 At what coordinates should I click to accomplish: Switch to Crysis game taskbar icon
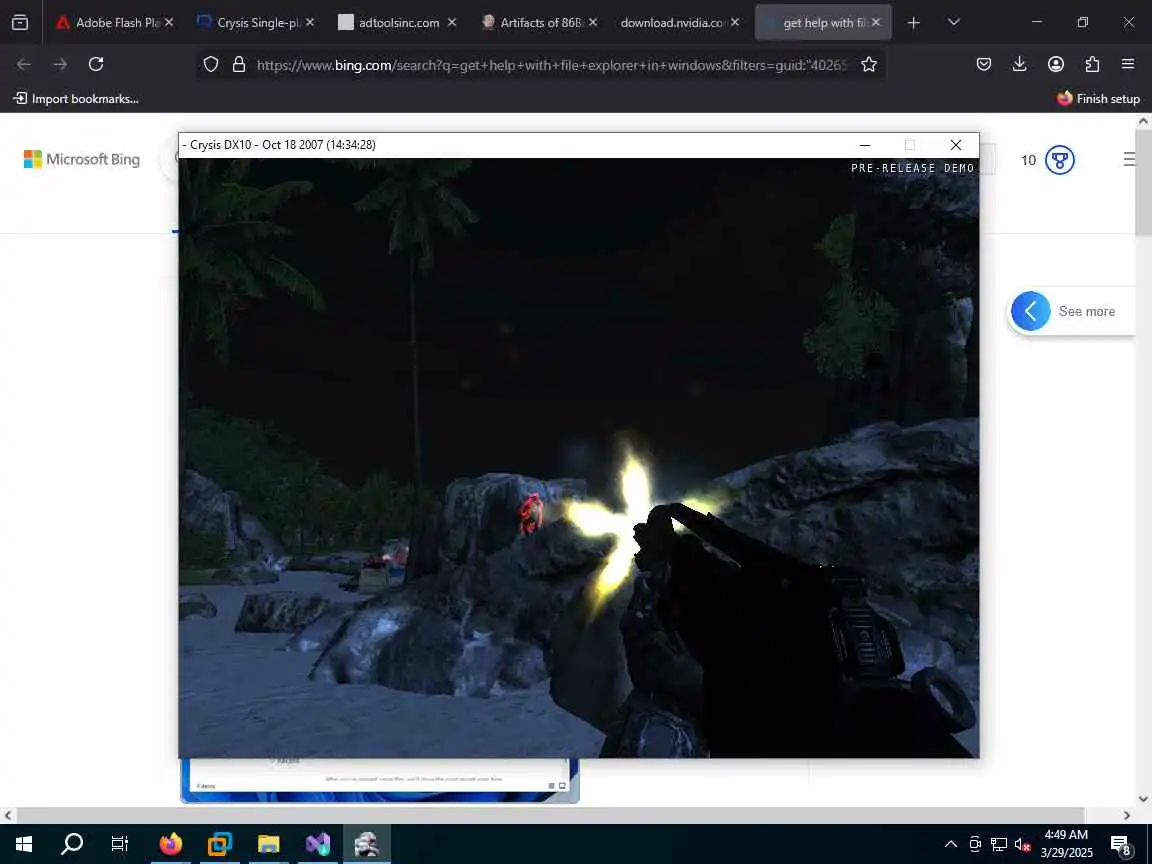tap(367, 843)
